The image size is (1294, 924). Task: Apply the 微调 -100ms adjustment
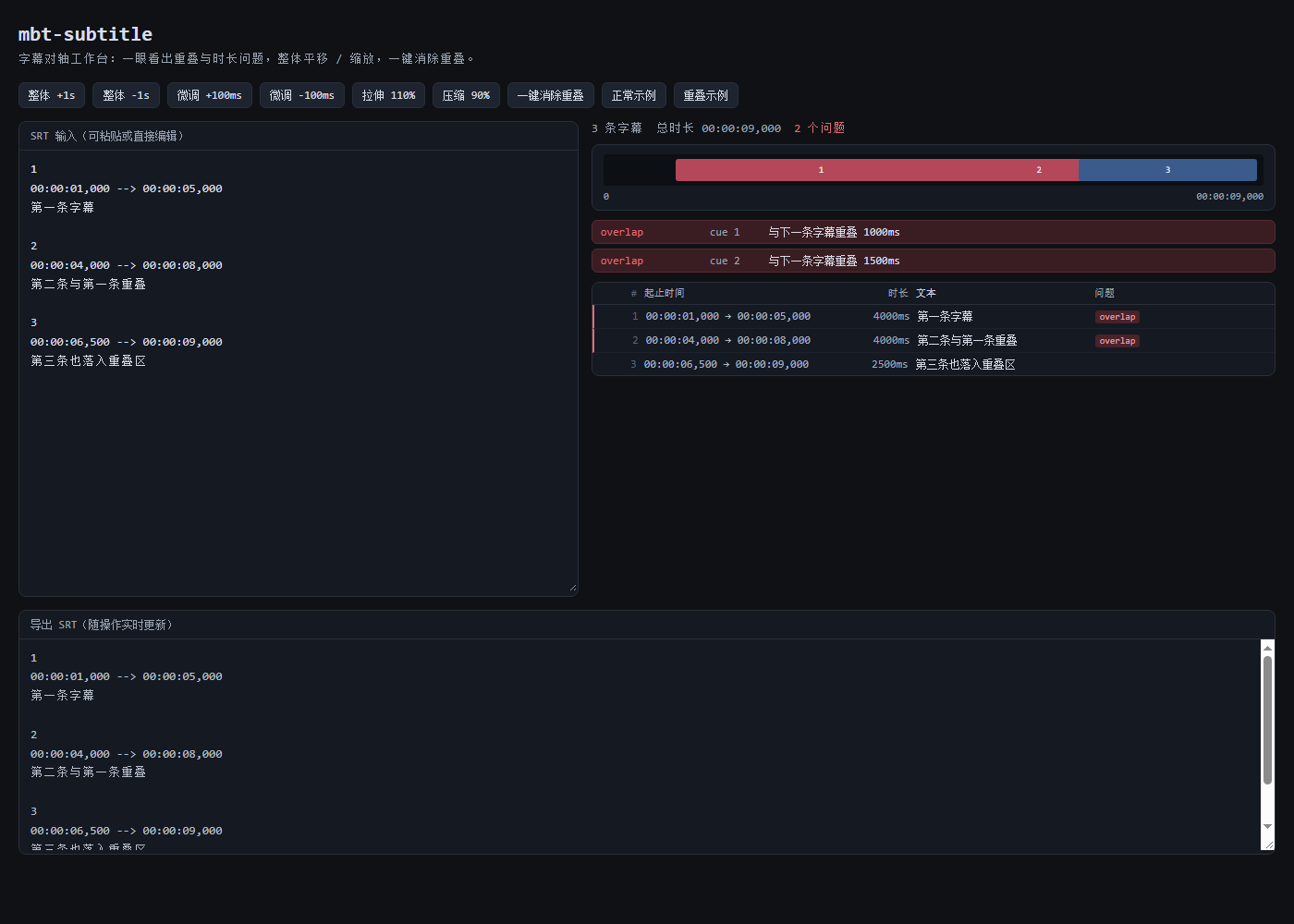[x=302, y=95]
